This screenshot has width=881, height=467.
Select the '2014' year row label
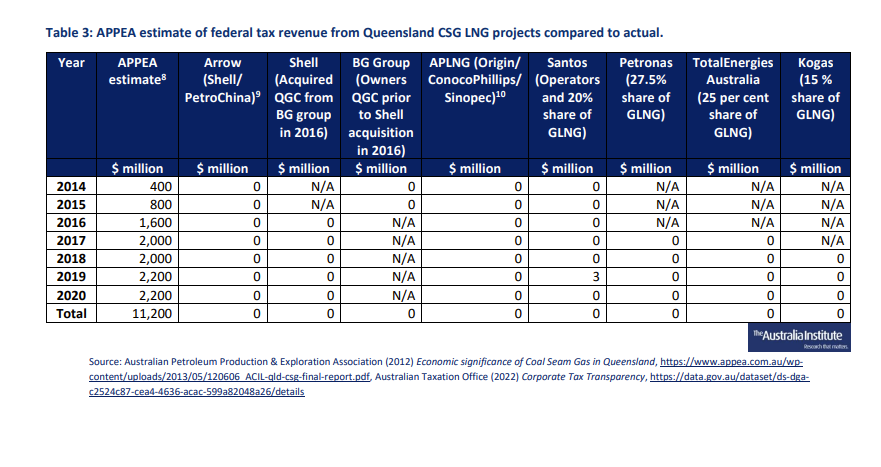[x=71, y=187]
